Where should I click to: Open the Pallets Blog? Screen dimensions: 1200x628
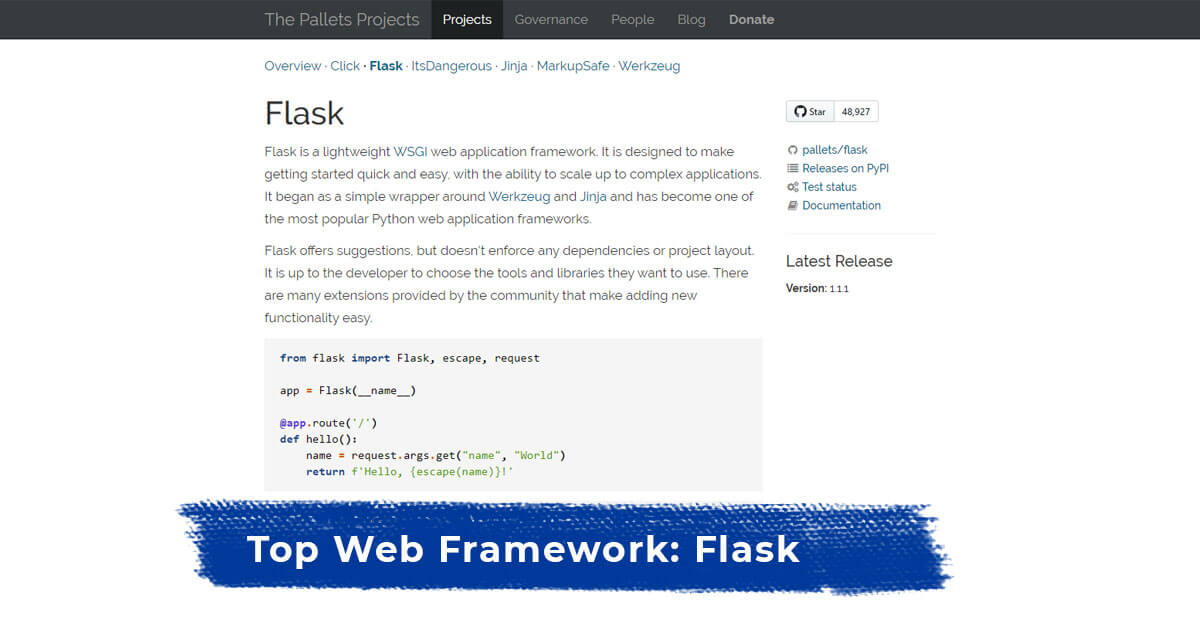click(691, 19)
